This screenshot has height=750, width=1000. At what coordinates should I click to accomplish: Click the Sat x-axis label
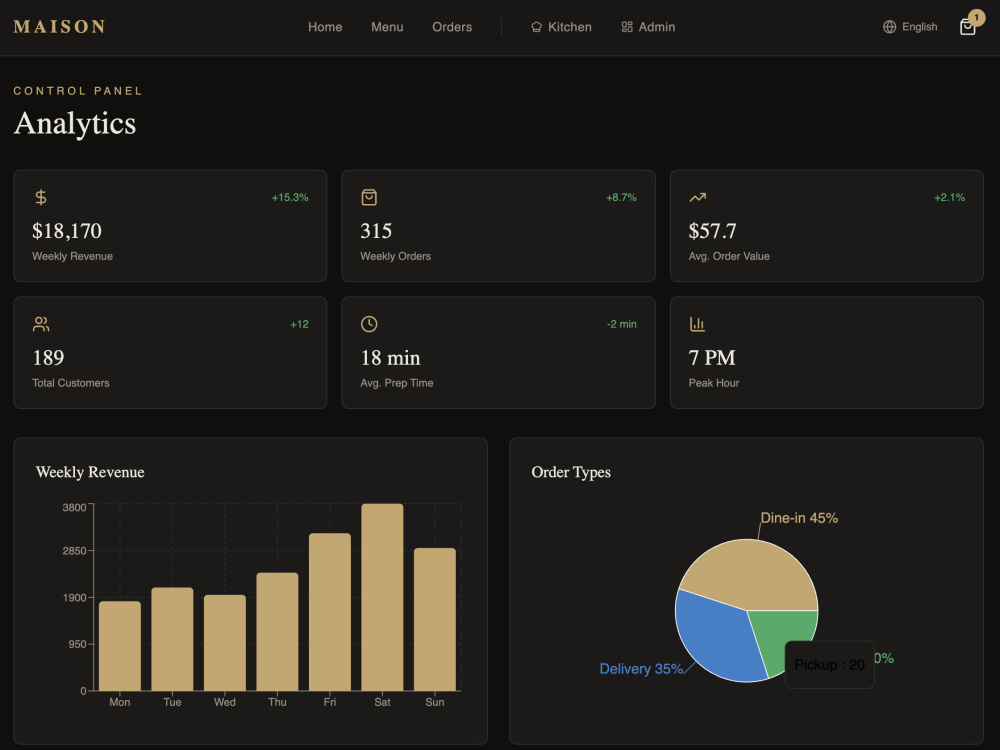click(382, 702)
